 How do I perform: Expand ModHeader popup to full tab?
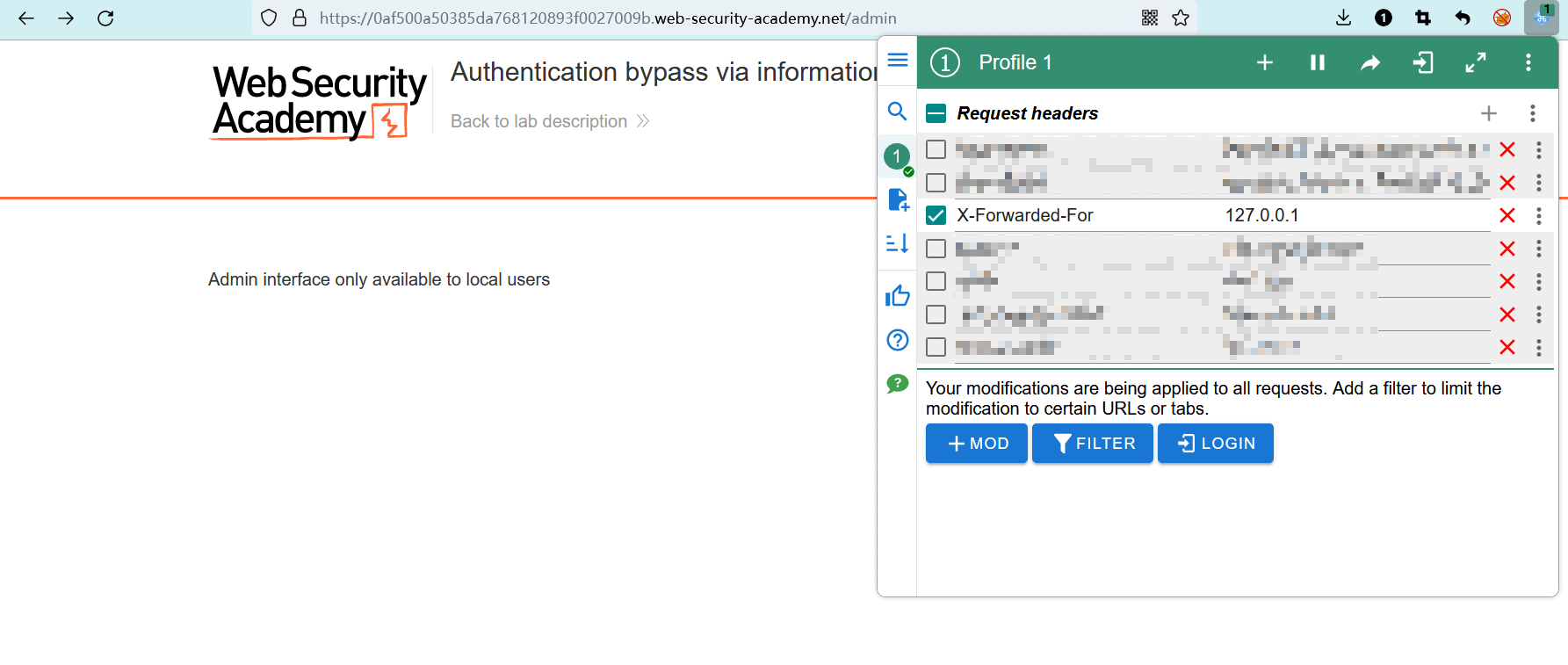click(1475, 62)
